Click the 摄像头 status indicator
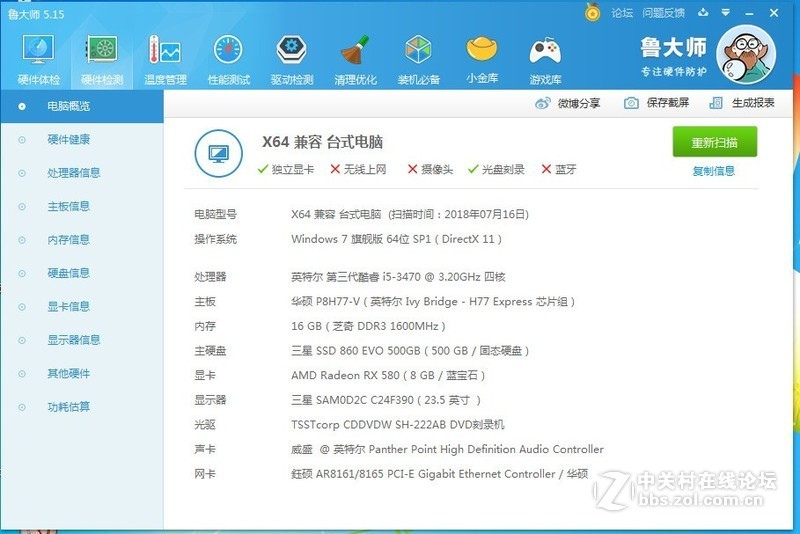 pos(430,169)
